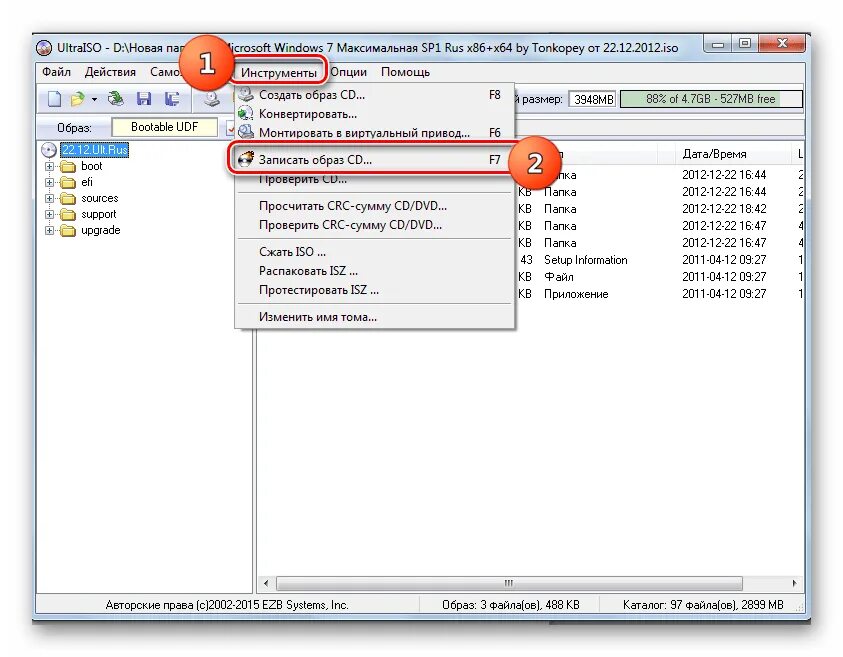Choose Изменить имя тома... menu entry
This screenshot has height=657, width=843.
click(x=375, y=317)
